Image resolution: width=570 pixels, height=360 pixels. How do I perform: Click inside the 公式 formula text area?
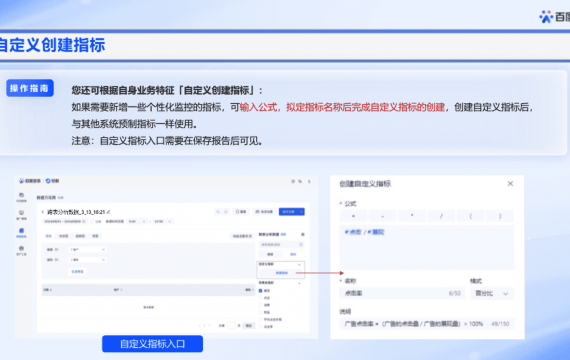point(427,247)
